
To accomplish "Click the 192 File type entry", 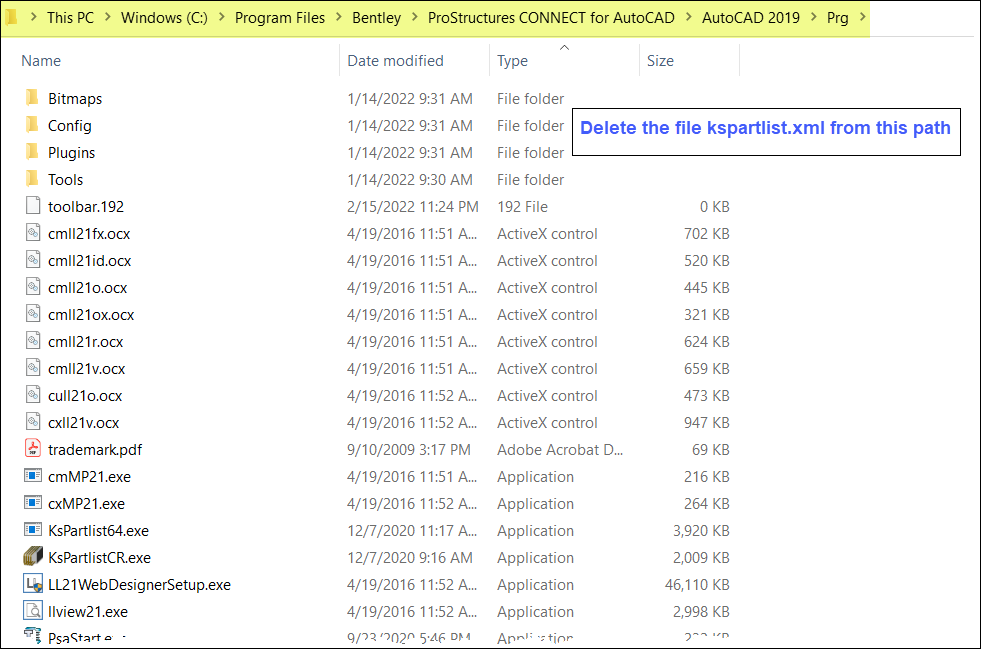I will click(522, 207).
